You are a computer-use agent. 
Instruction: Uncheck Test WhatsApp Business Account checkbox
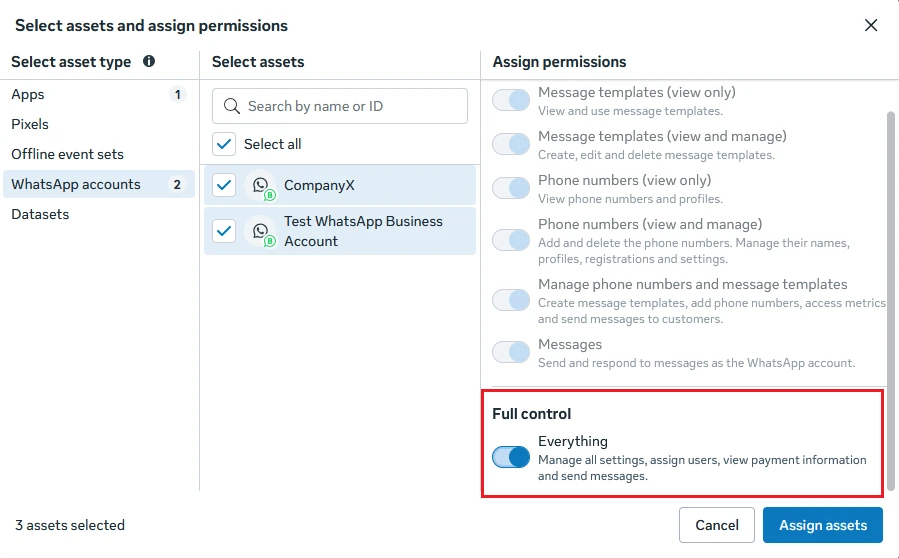tap(224, 231)
